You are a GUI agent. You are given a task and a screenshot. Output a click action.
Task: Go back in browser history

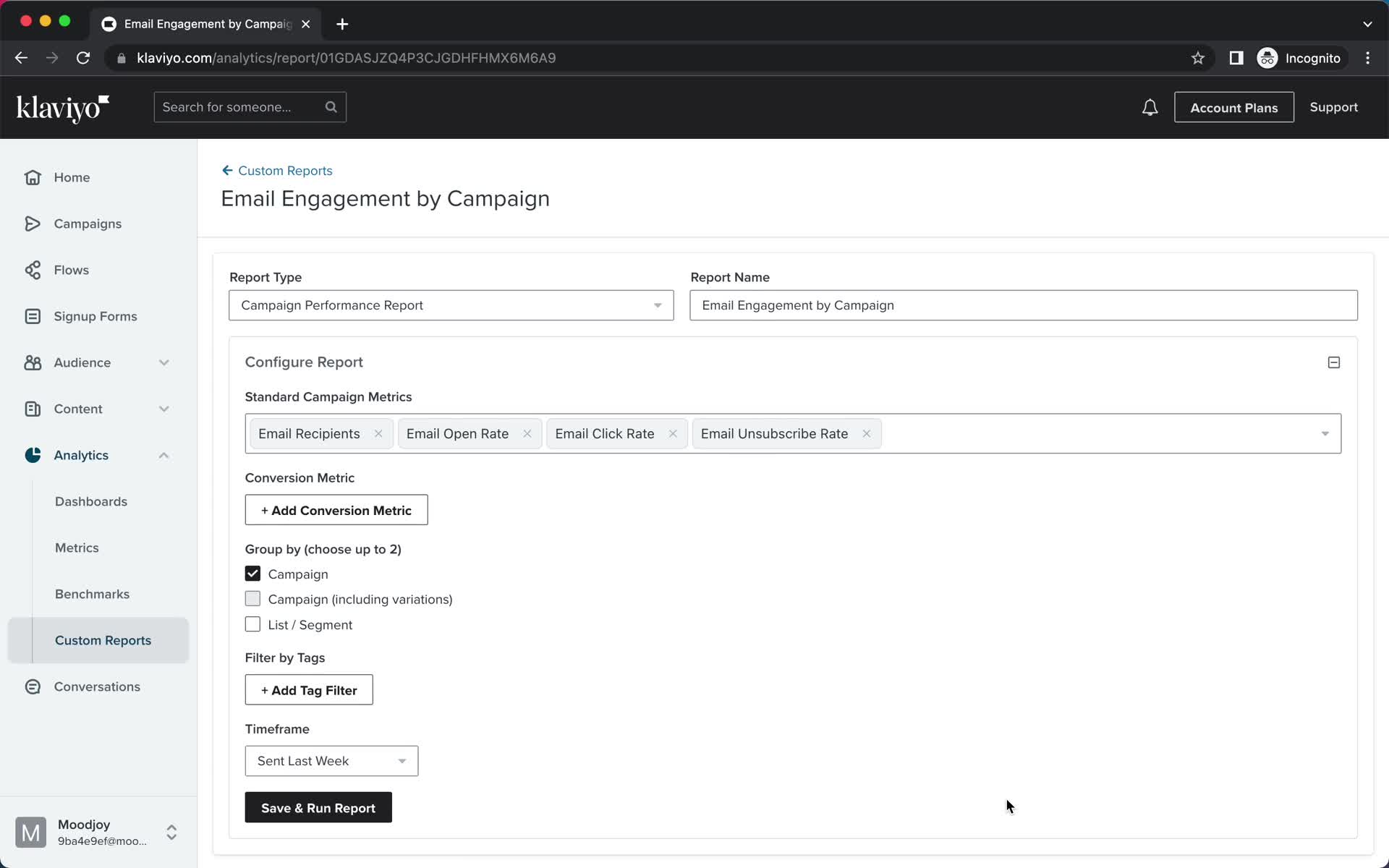(x=21, y=58)
